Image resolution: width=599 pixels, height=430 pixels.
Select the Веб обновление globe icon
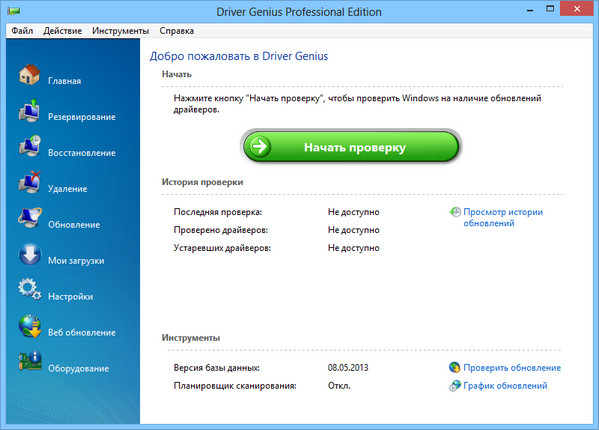30,326
